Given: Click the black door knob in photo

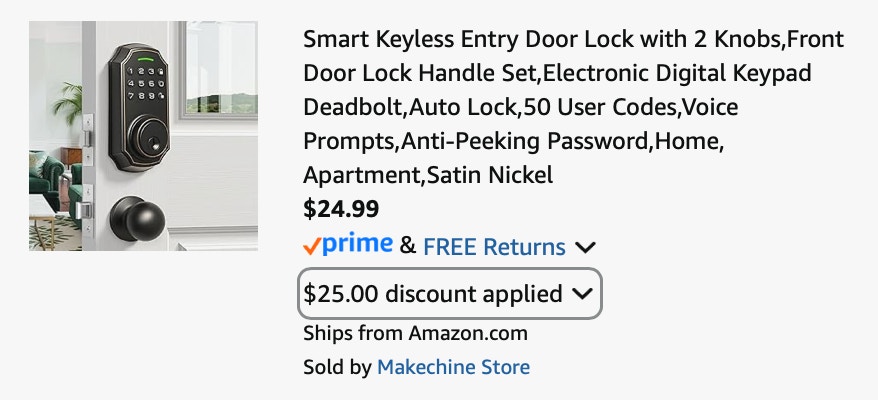Looking at the screenshot, I should point(137,218).
